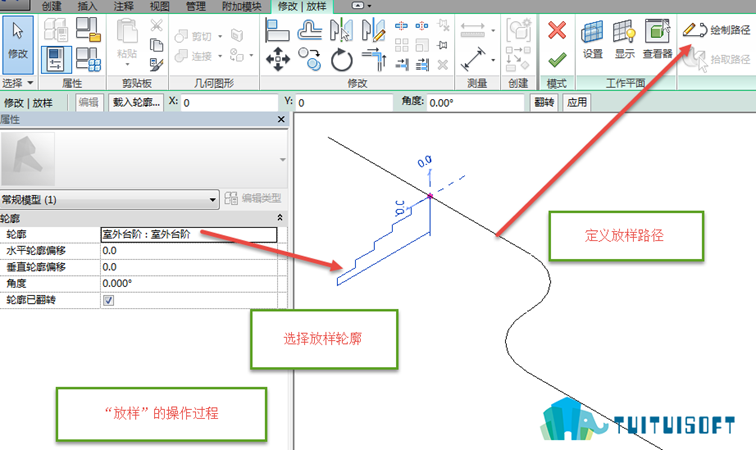Uncheck 轮廓已翻转 checkbox
The height and width of the screenshot is (450, 756).
click(x=108, y=300)
